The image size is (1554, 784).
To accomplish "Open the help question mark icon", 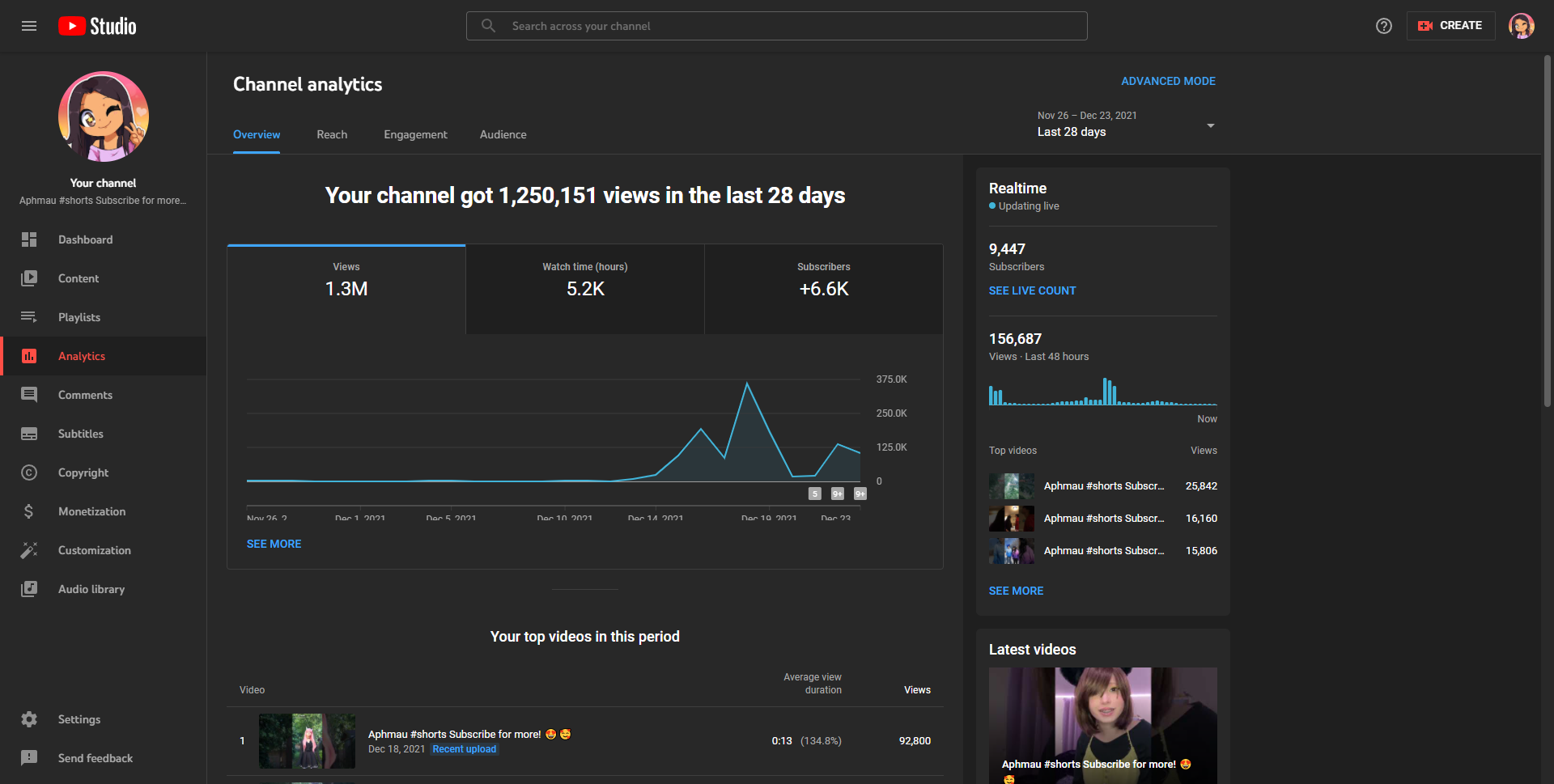I will (x=1384, y=26).
